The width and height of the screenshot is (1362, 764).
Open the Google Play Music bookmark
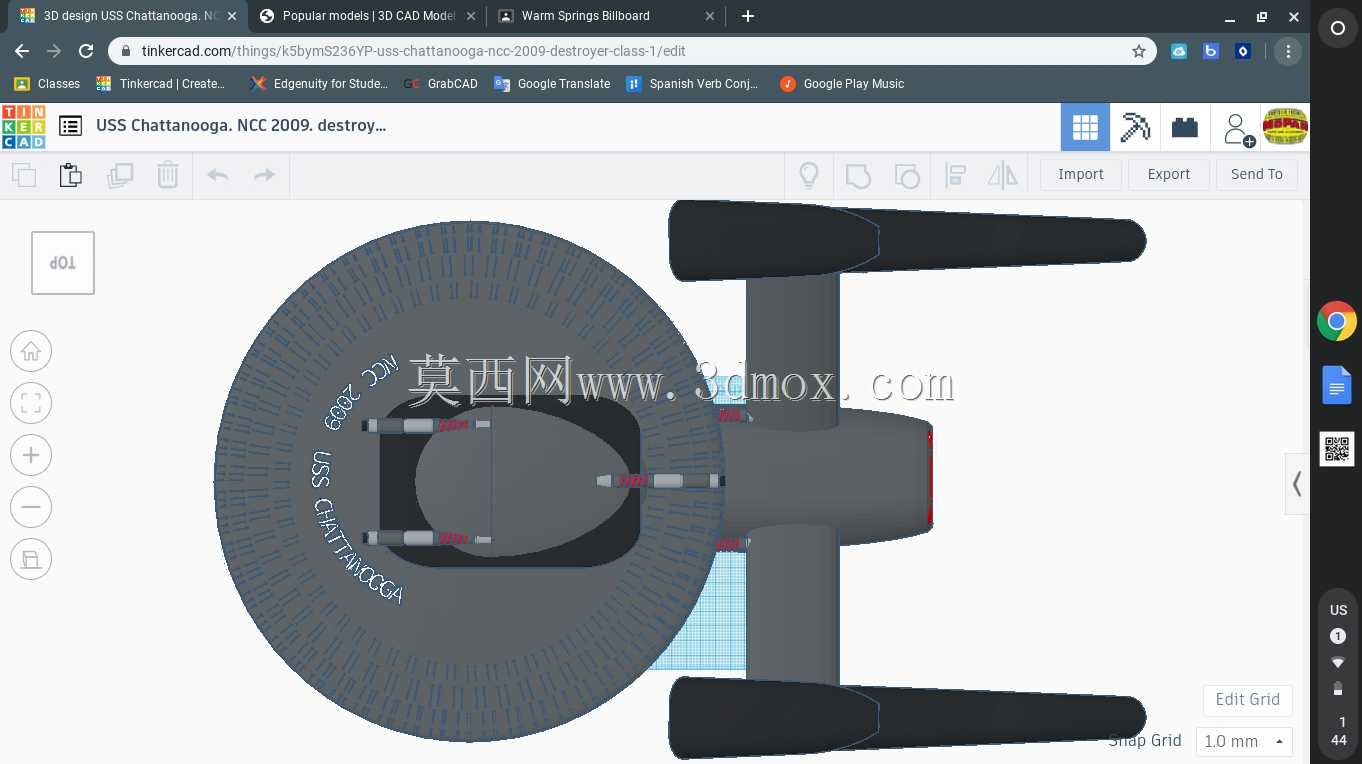pos(842,84)
